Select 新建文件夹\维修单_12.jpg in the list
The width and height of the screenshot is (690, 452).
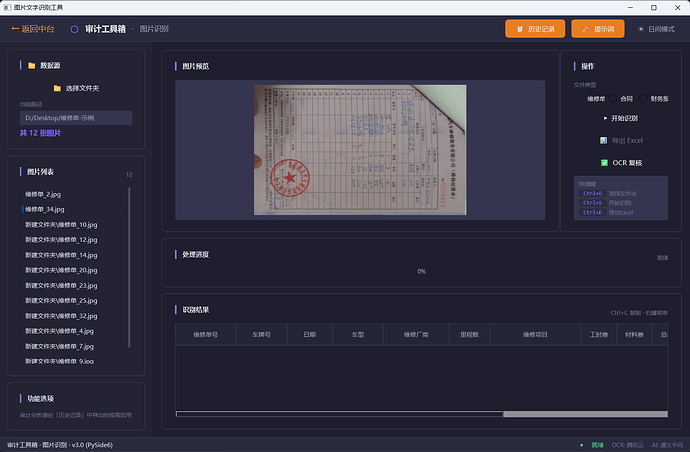75,240
